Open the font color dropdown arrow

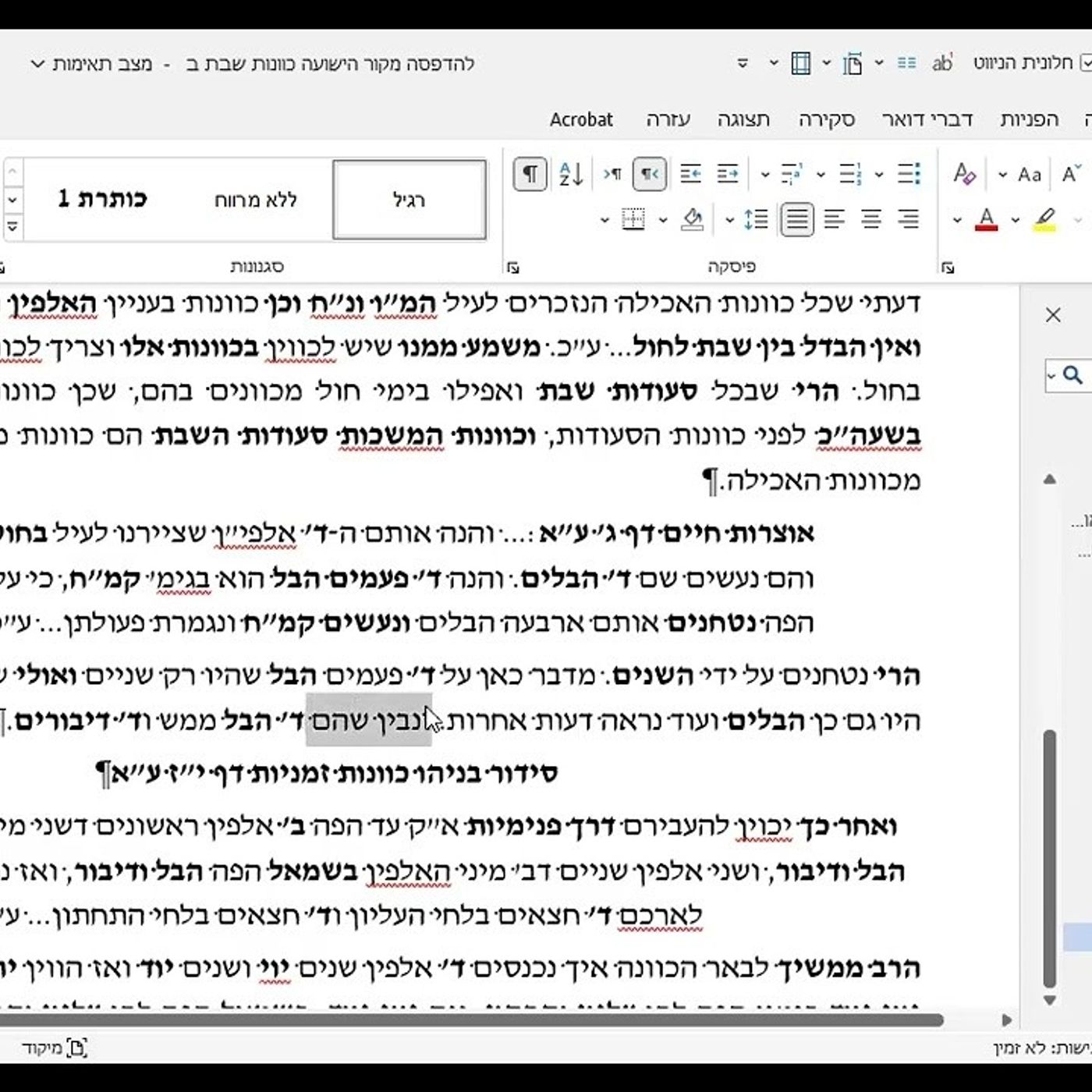pos(957,220)
